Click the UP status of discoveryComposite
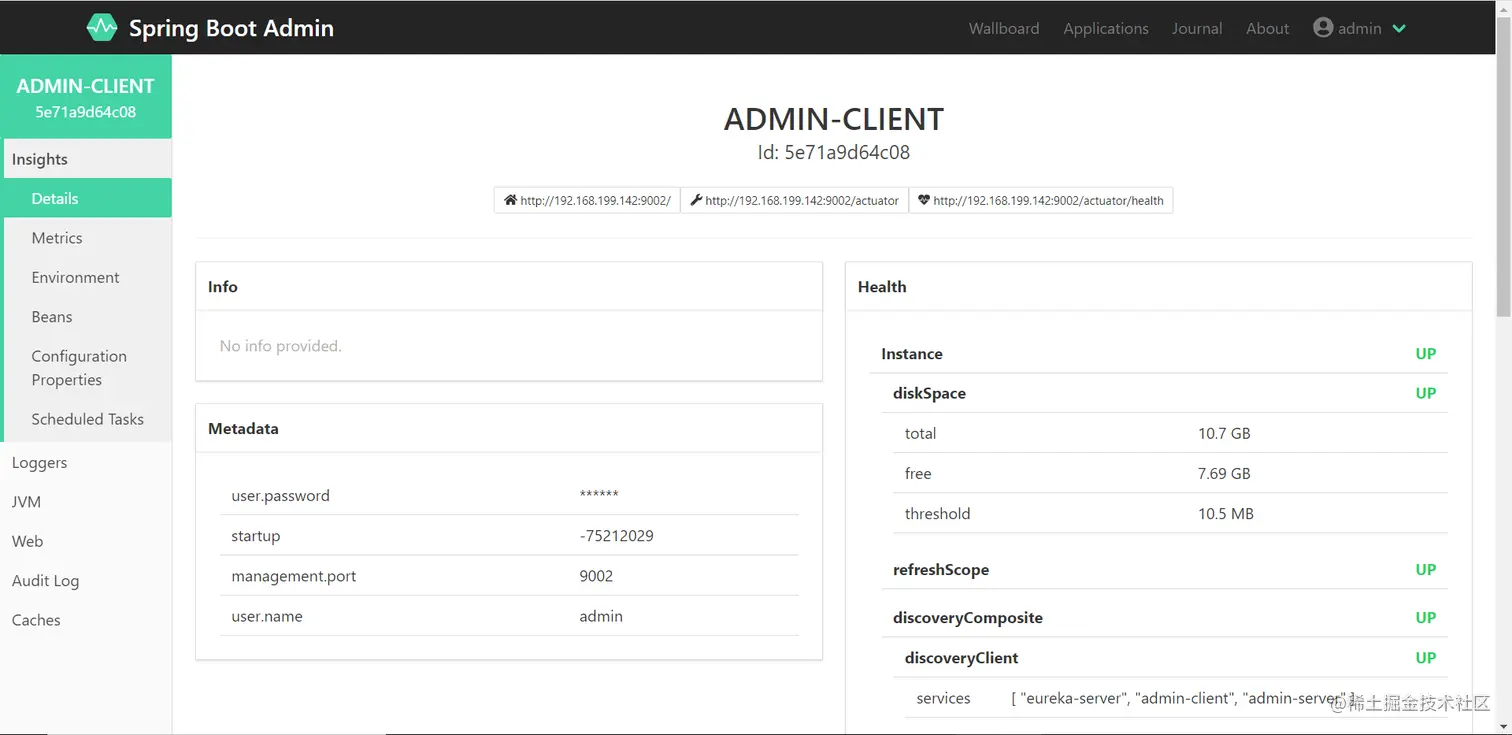The image size is (1512, 735). pyautogui.click(x=1426, y=618)
